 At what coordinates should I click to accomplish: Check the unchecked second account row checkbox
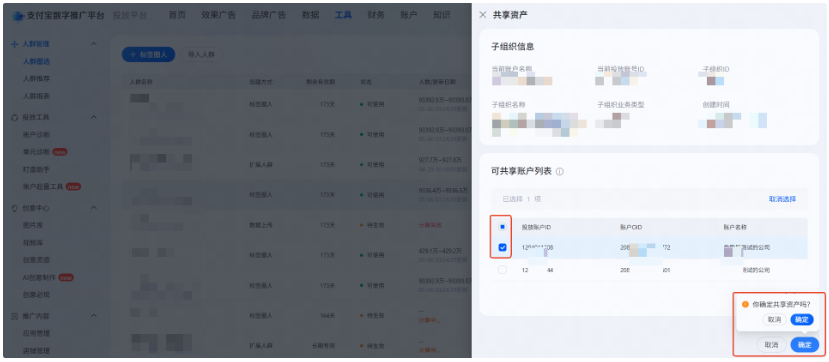point(502,270)
